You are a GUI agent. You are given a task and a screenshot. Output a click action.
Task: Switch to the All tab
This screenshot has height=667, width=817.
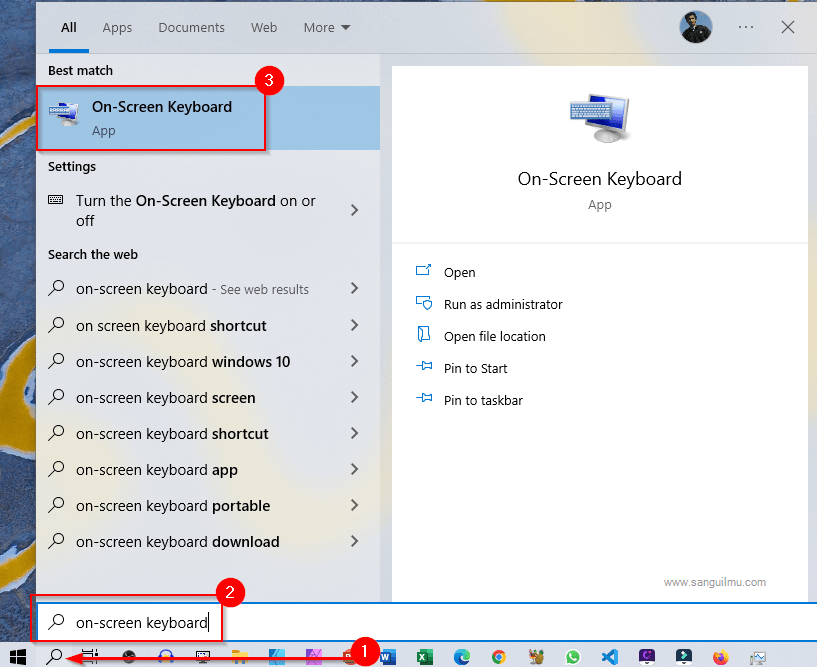tap(69, 28)
